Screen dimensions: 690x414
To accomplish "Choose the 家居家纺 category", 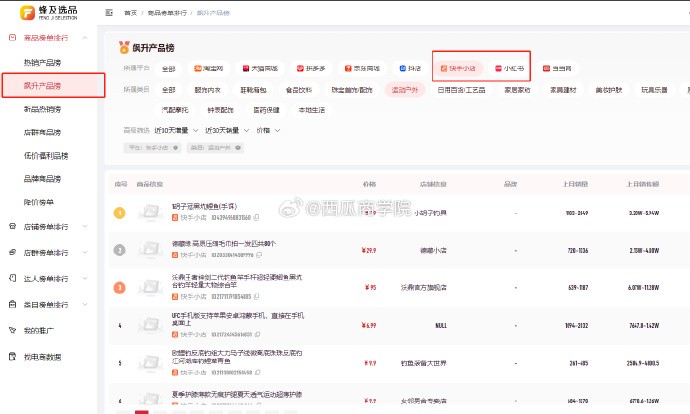I will pos(517,90).
